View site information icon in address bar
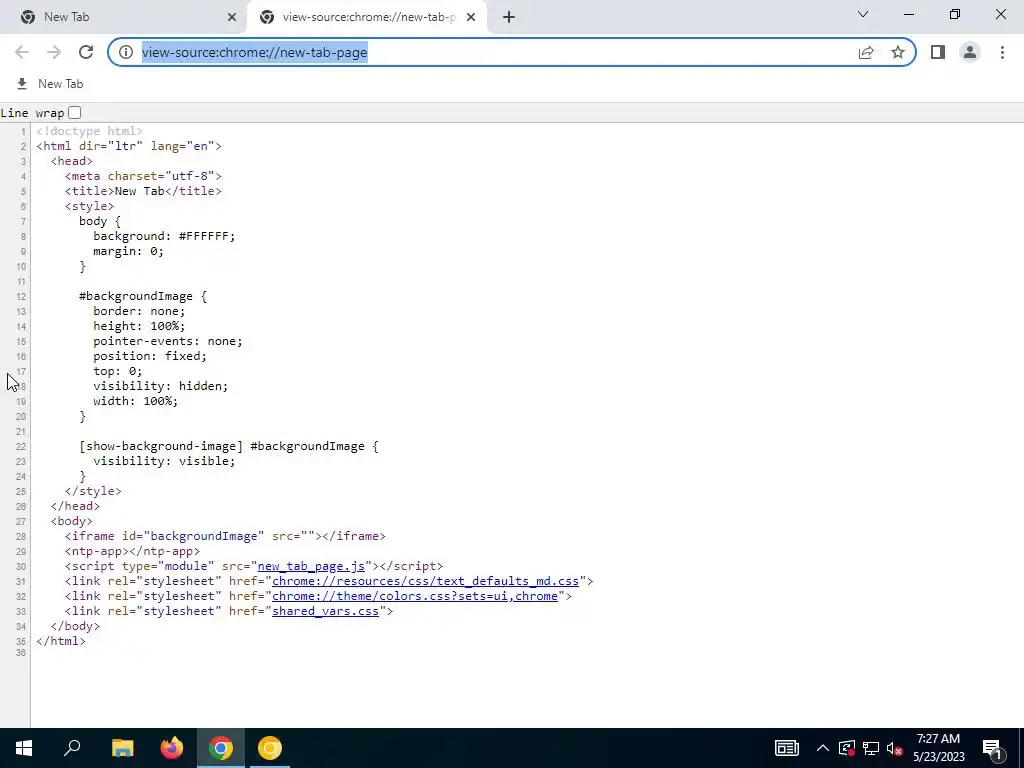The image size is (1024, 768). point(125,52)
